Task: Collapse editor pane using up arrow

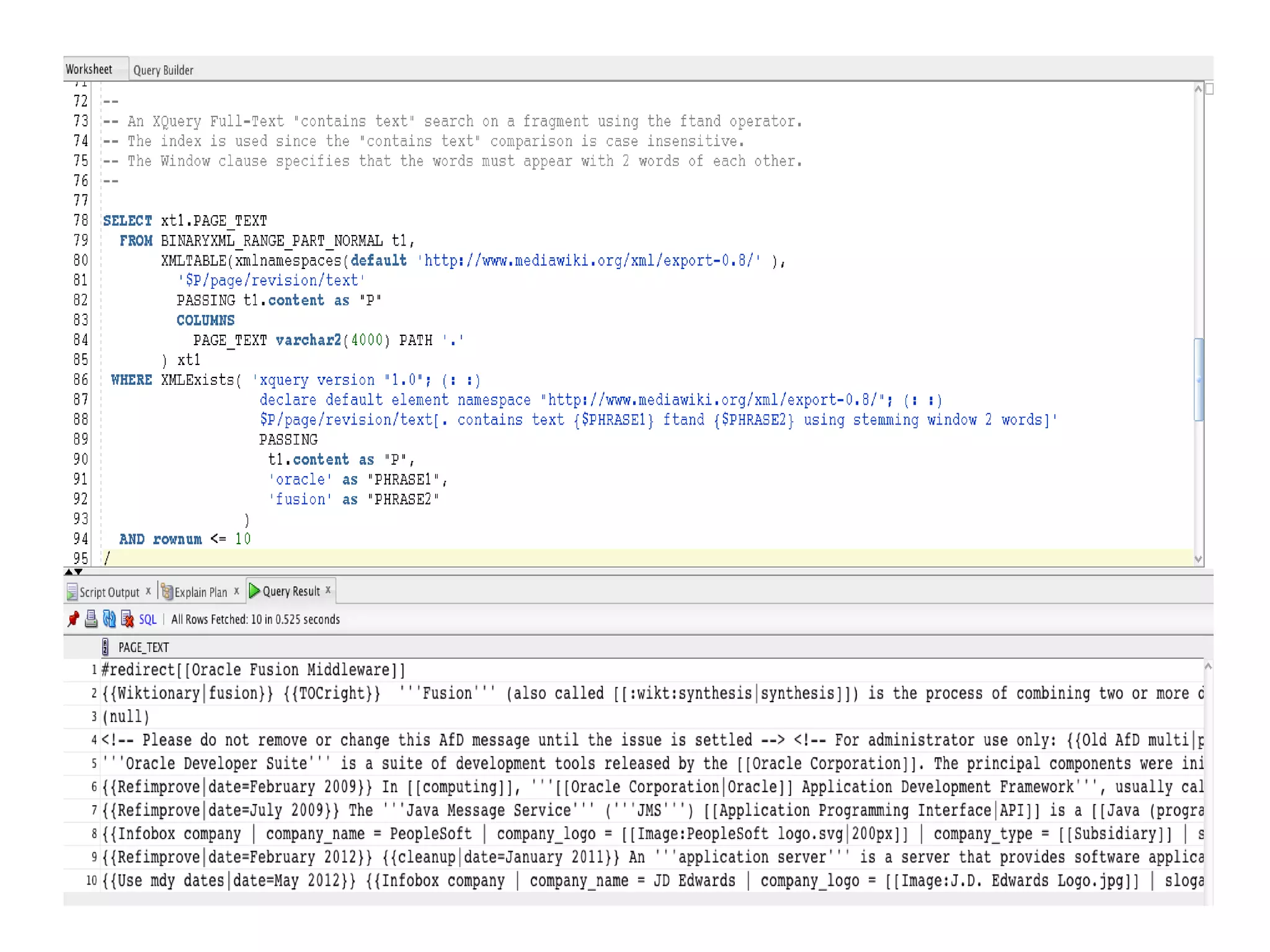Action: click(x=68, y=571)
